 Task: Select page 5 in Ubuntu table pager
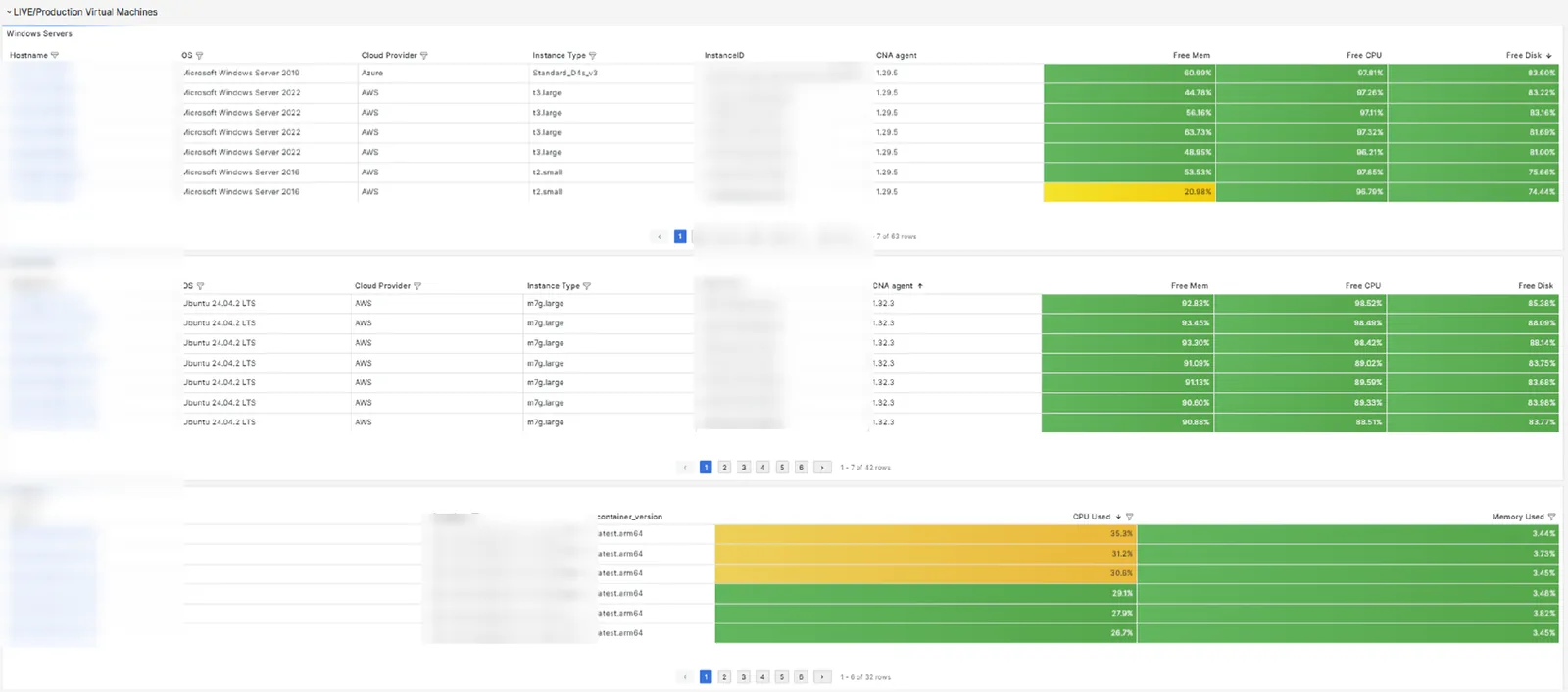click(x=782, y=467)
